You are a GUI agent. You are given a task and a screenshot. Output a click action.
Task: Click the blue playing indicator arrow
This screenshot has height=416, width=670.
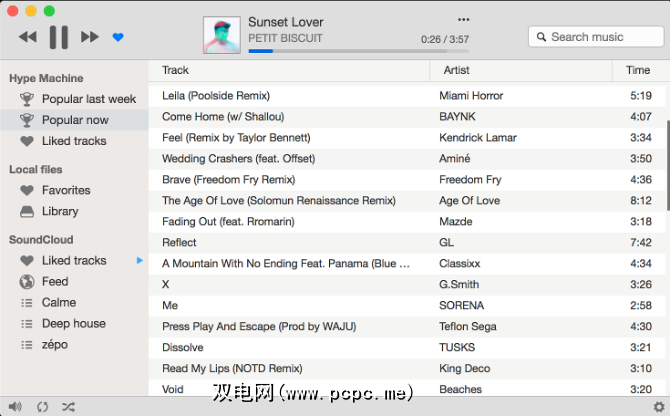click(x=139, y=261)
